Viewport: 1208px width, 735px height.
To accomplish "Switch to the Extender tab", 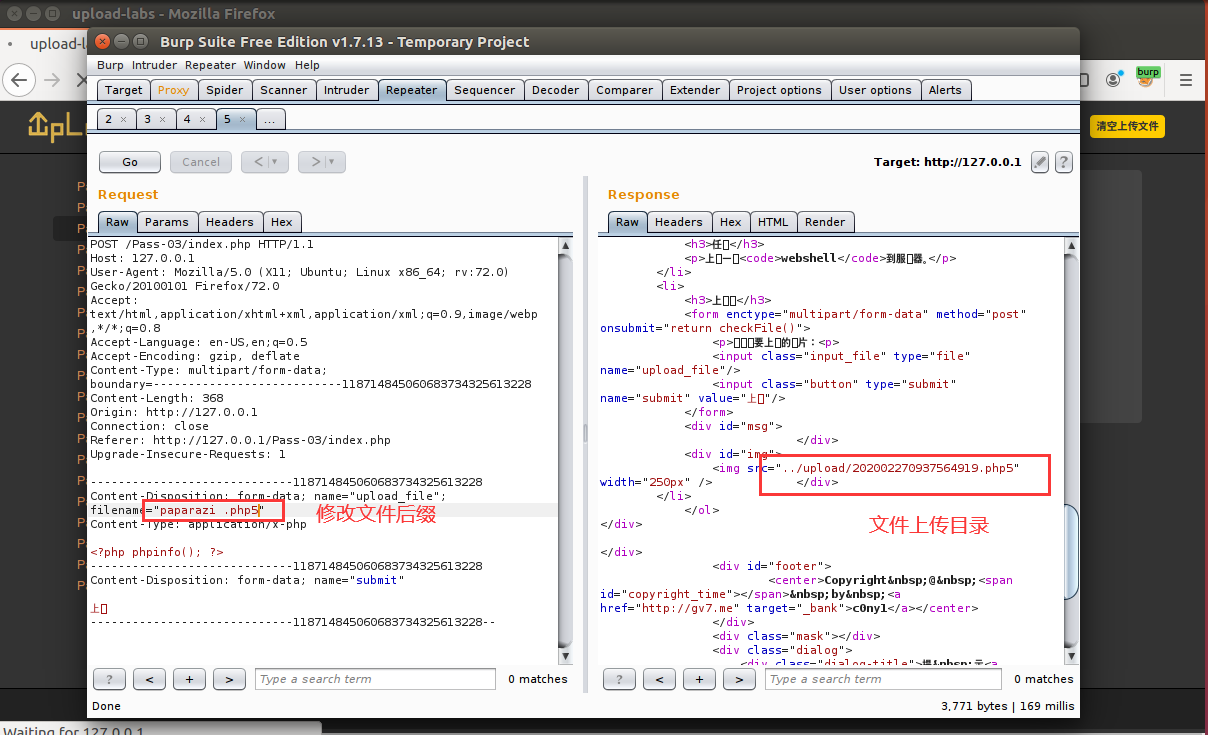I will [695, 90].
